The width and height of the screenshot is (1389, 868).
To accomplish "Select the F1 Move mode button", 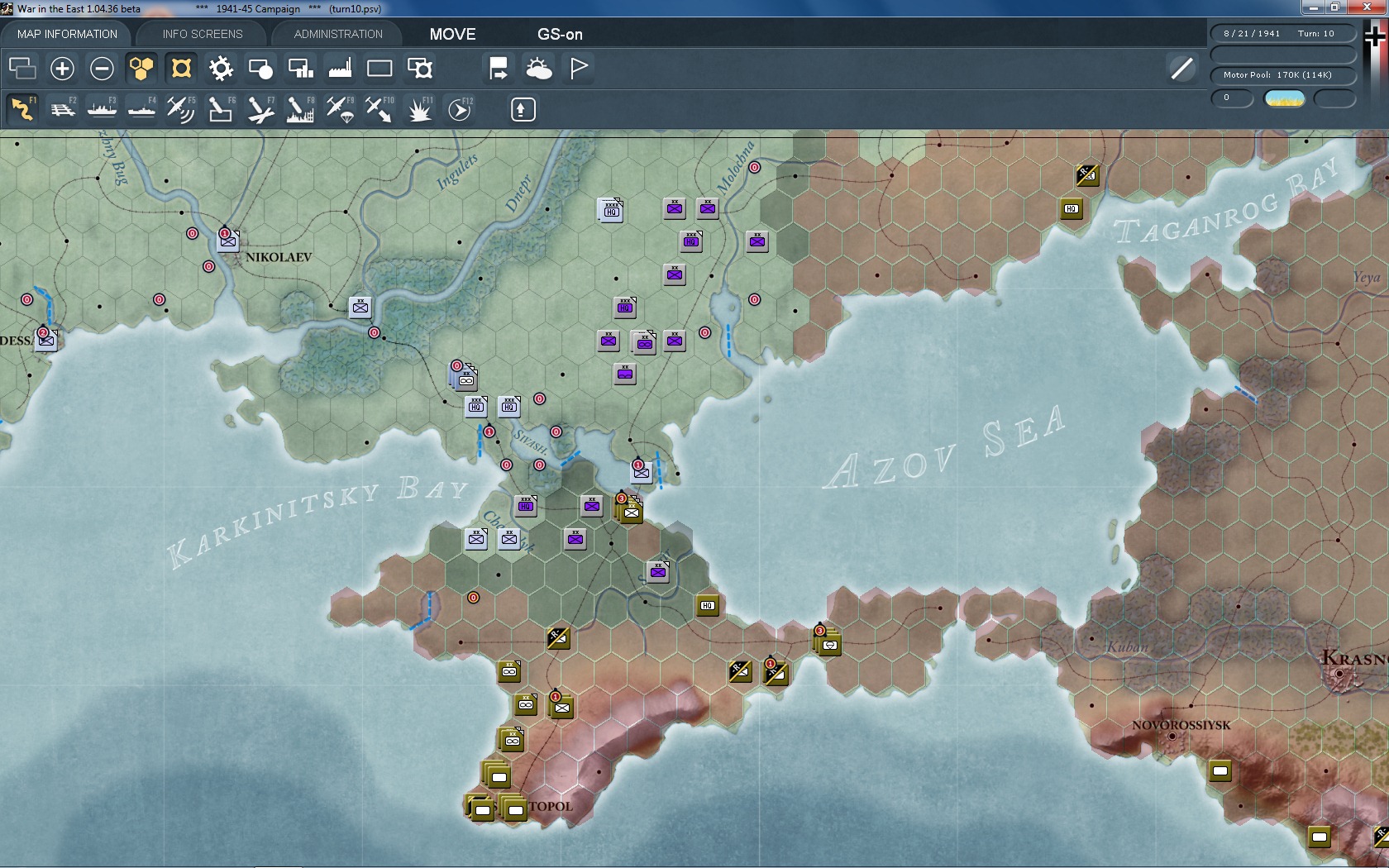I will 22,109.
